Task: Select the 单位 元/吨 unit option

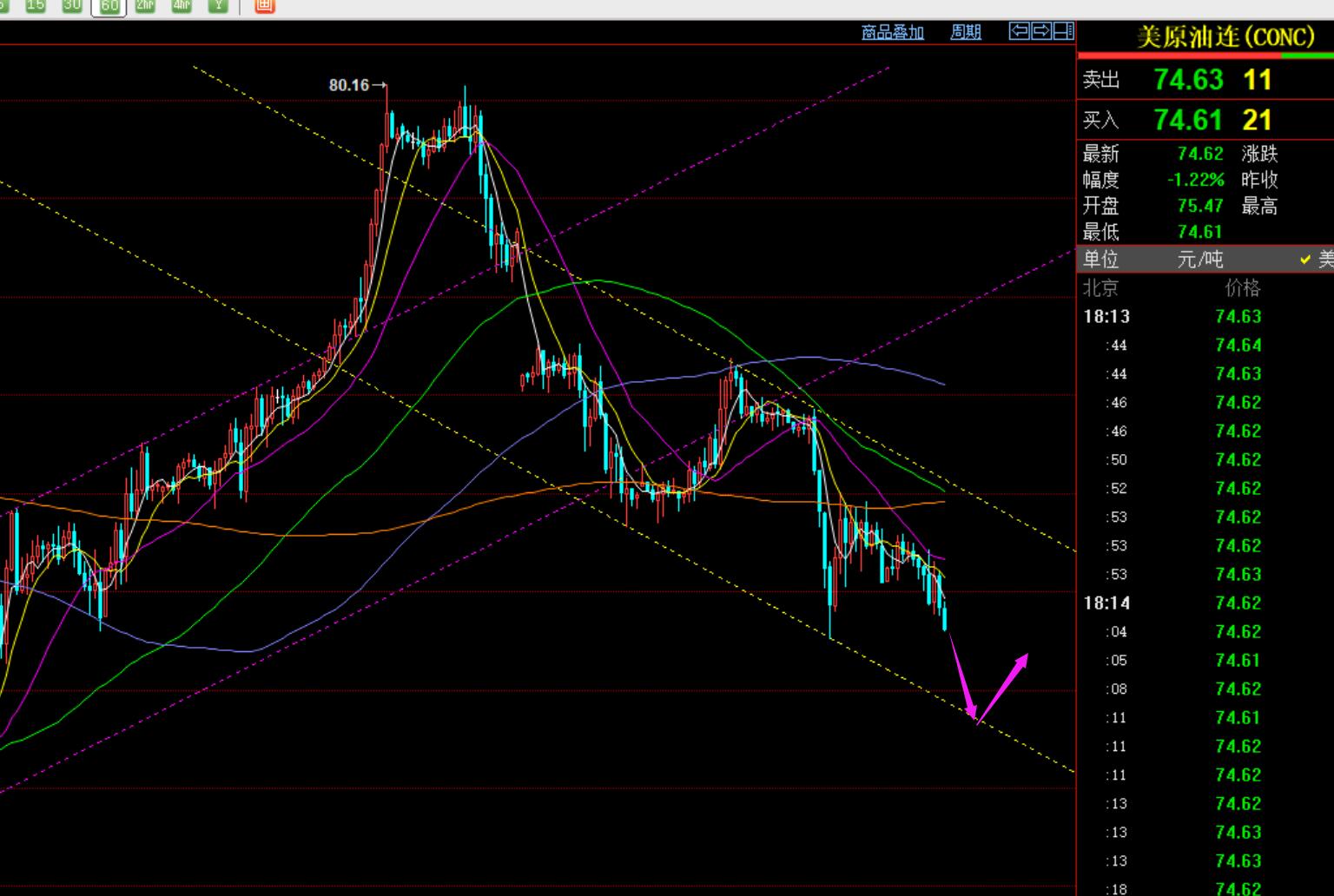Action: (x=1200, y=259)
